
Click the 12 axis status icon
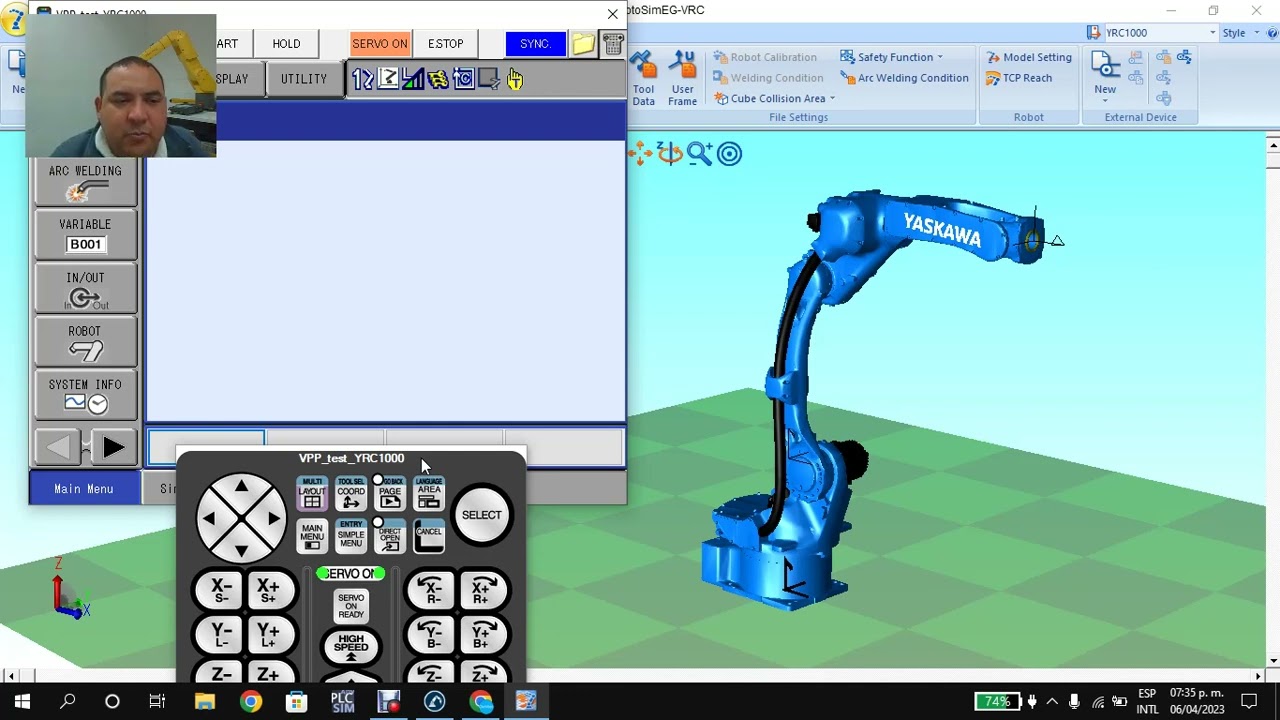(x=362, y=79)
